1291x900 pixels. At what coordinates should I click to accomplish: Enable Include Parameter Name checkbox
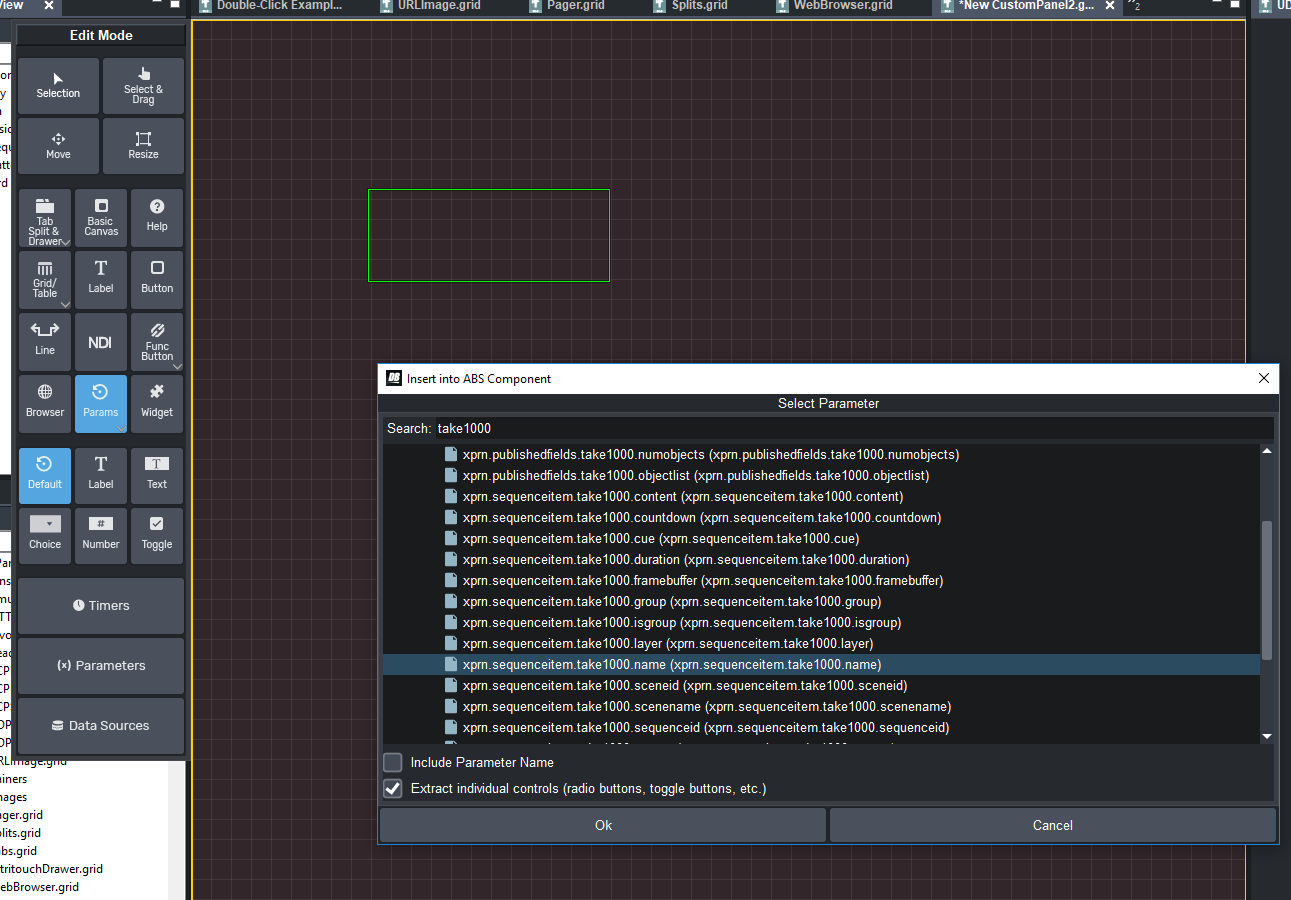coord(393,763)
